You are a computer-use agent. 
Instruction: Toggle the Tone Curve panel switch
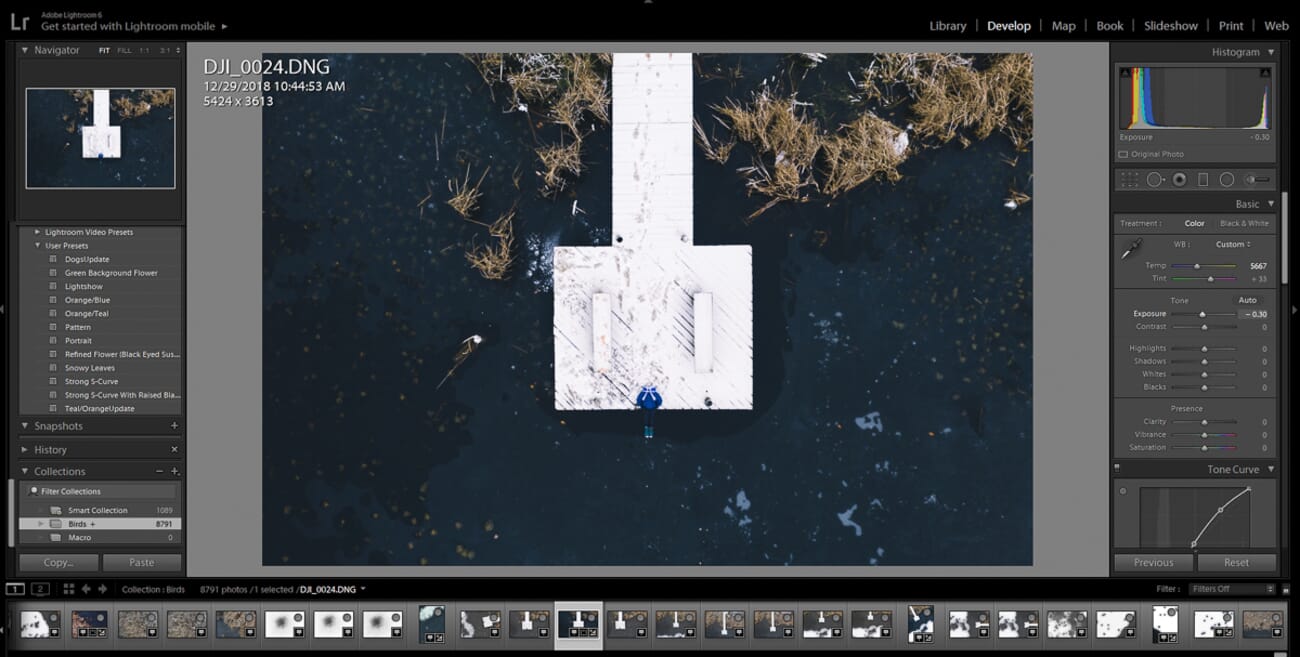pos(1118,469)
